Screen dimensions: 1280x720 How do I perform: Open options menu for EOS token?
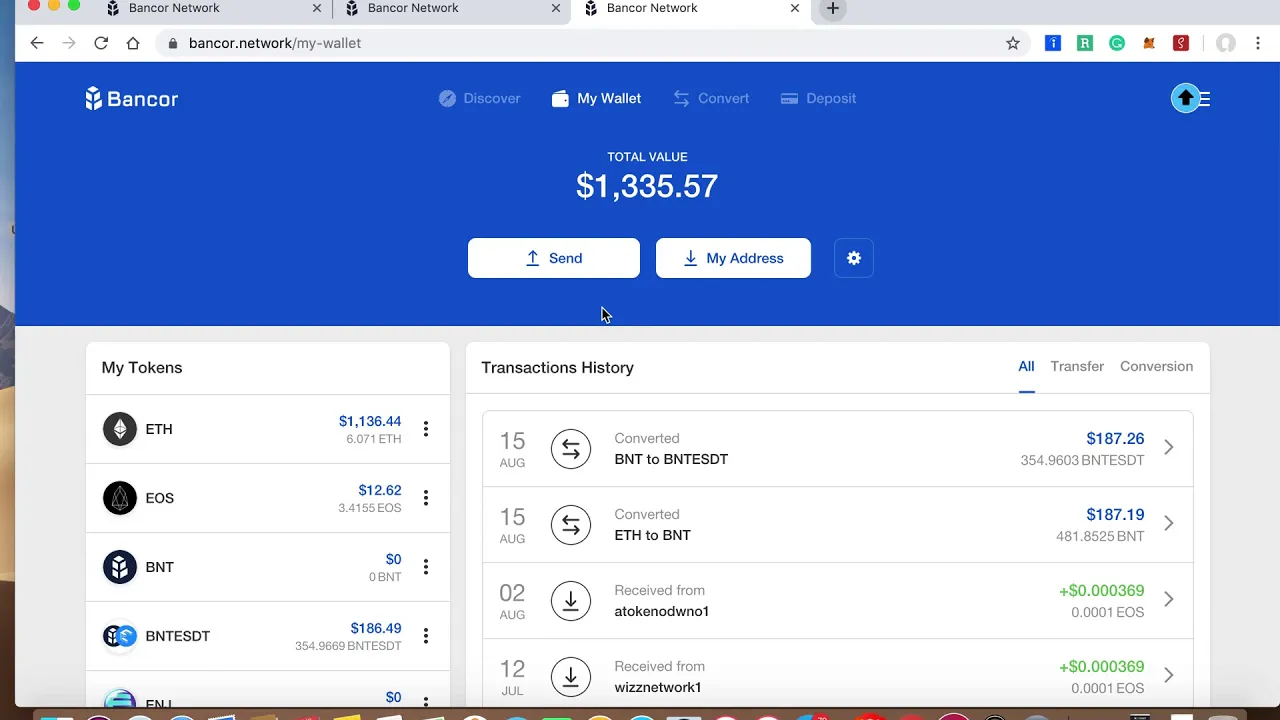426,498
